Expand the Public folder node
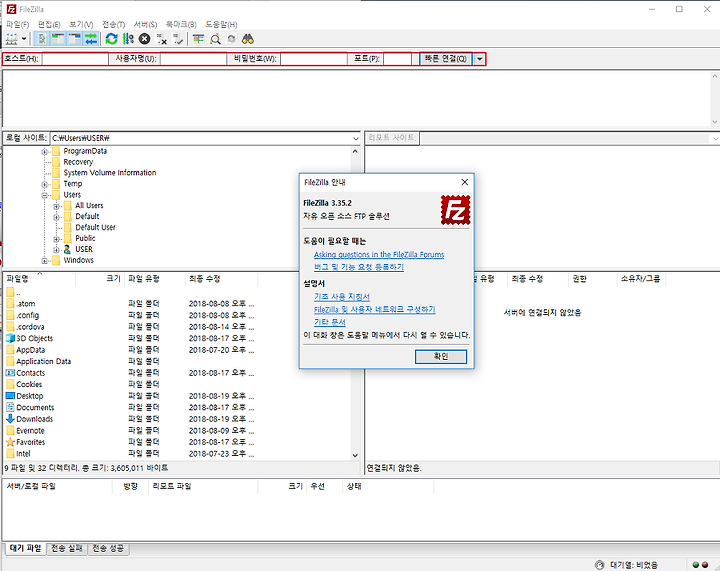Screen dimensions: 720x571 [x=56, y=239]
